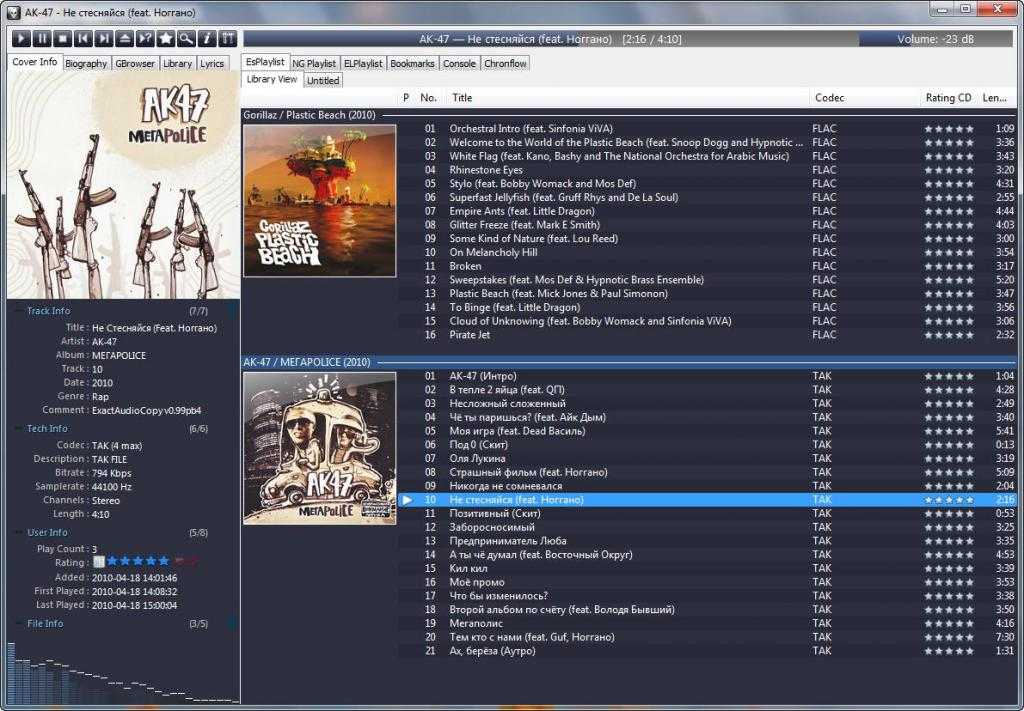Image resolution: width=1024 pixels, height=711 pixels.
Task: Open the Chronflow tab
Action: pos(505,63)
